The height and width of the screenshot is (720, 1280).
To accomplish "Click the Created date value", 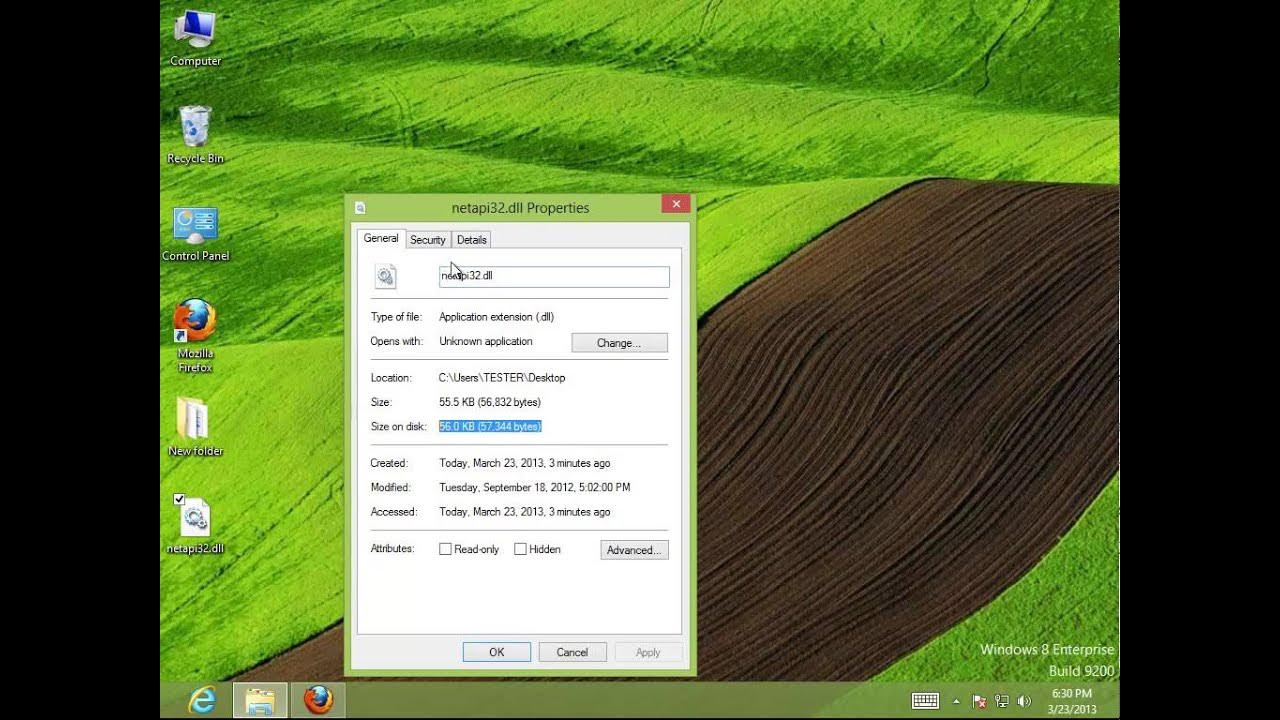I will (x=525, y=463).
